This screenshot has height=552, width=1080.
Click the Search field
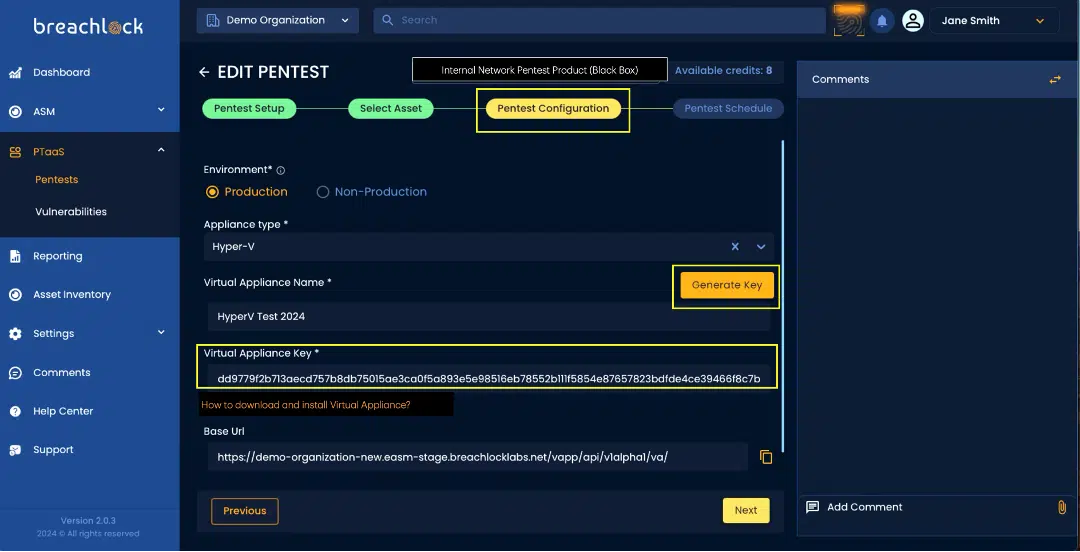click(x=599, y=21)
